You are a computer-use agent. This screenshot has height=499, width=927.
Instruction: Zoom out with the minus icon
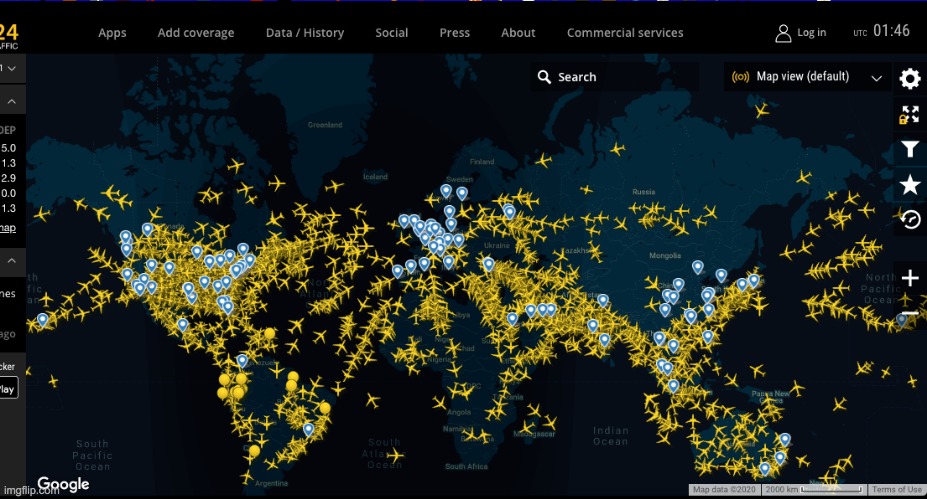point(910,313)
